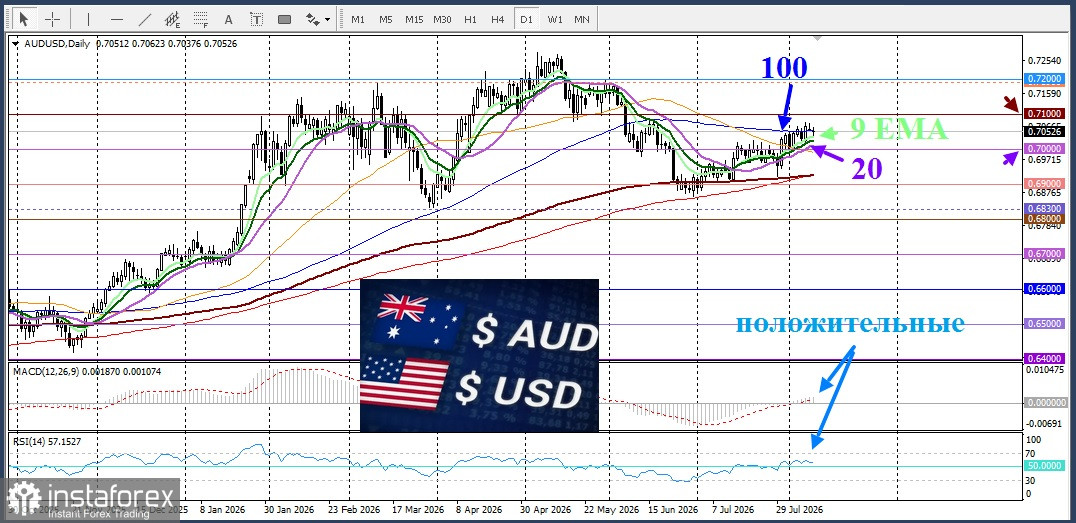The height and width of the screenshot is (523, 1076).
Task: Click the 0.69000 price level tag
Action: click(1042, 184)
